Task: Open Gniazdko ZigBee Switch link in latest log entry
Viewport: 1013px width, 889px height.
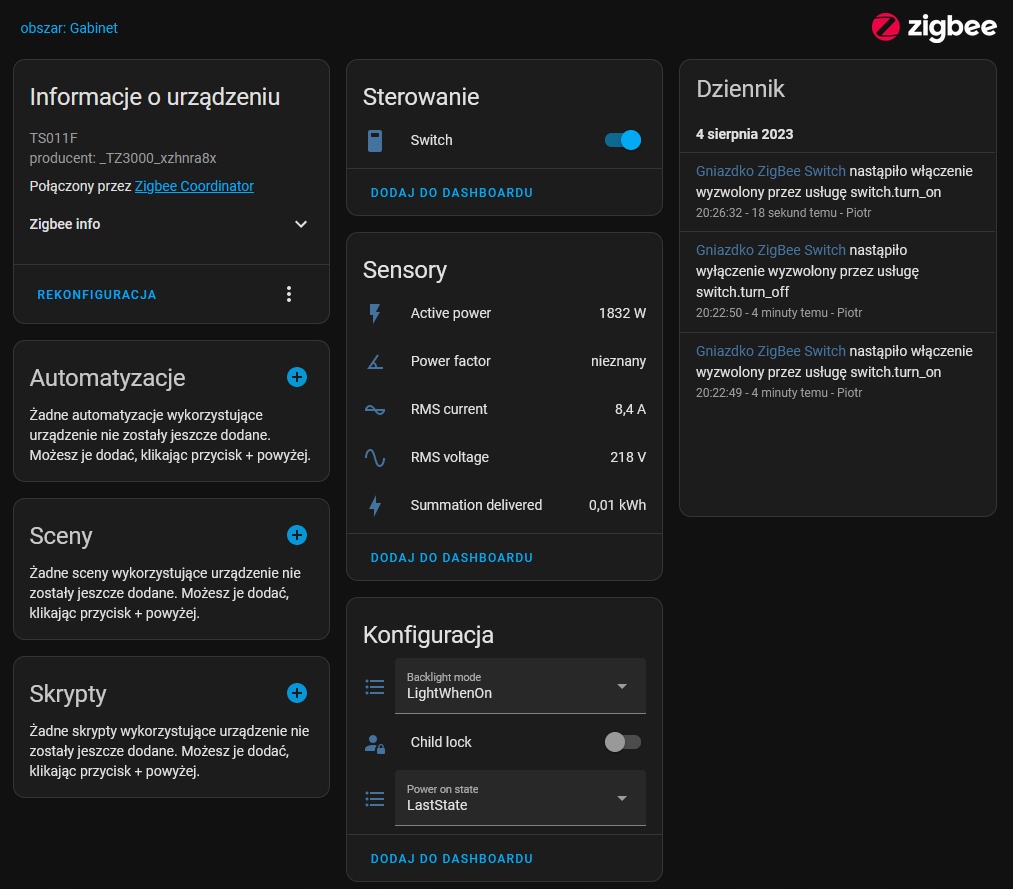Action: (770, 171)
